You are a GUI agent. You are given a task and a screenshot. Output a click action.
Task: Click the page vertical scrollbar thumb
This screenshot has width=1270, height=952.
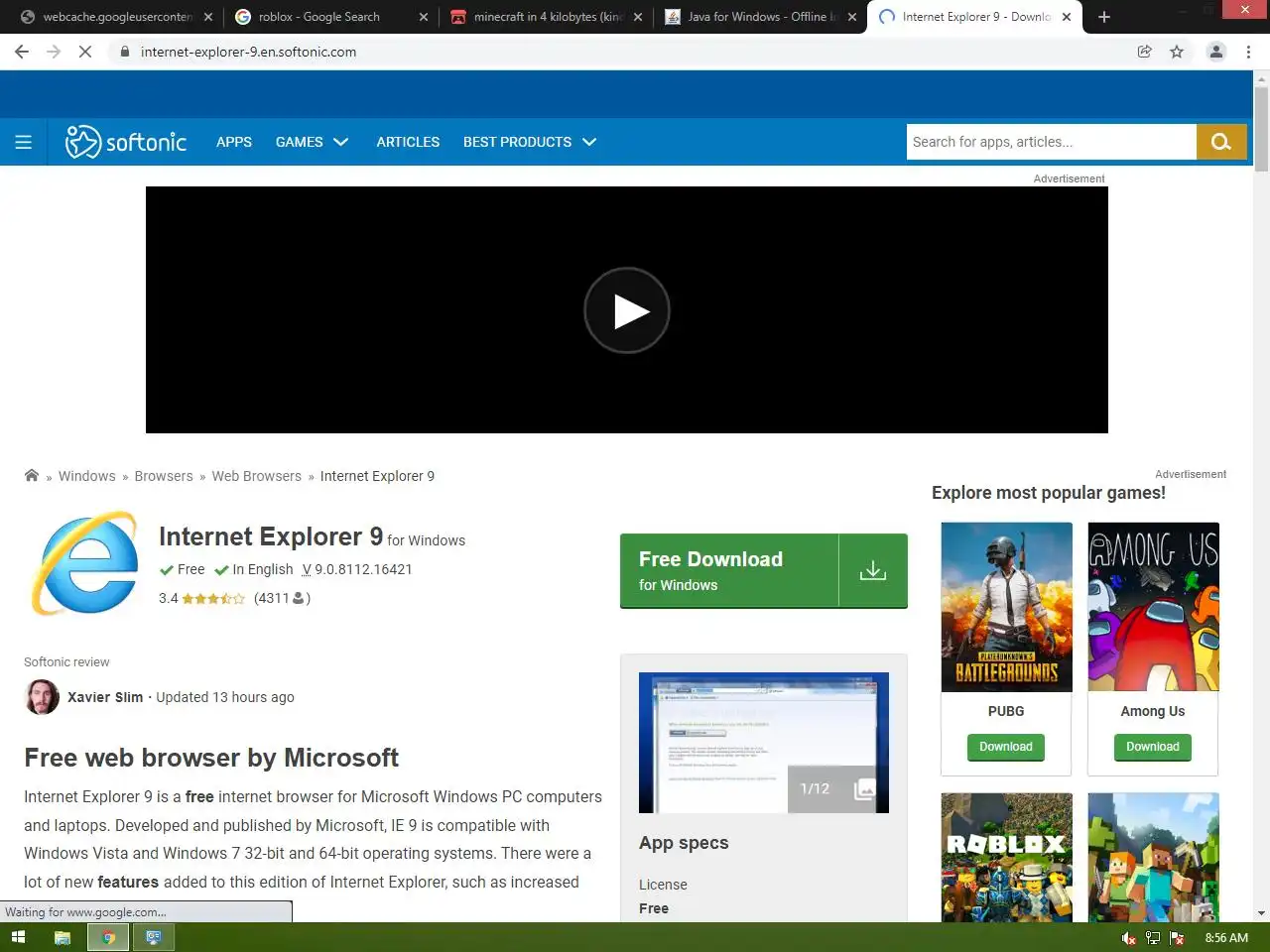pyautogui.click(x=1261, y=129)
